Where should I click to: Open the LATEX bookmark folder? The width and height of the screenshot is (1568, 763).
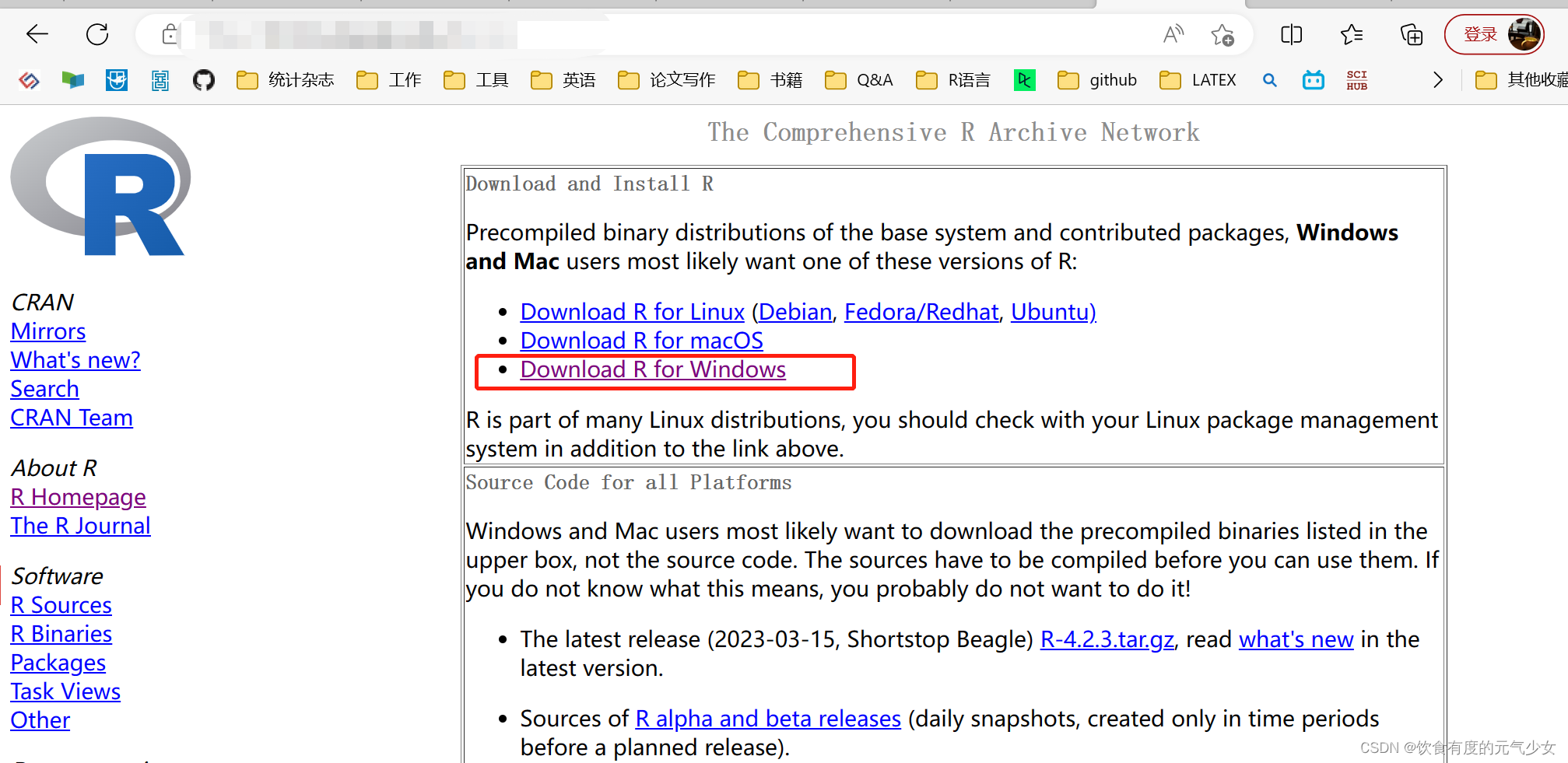pyautogui.click(x=1198, y=80)
